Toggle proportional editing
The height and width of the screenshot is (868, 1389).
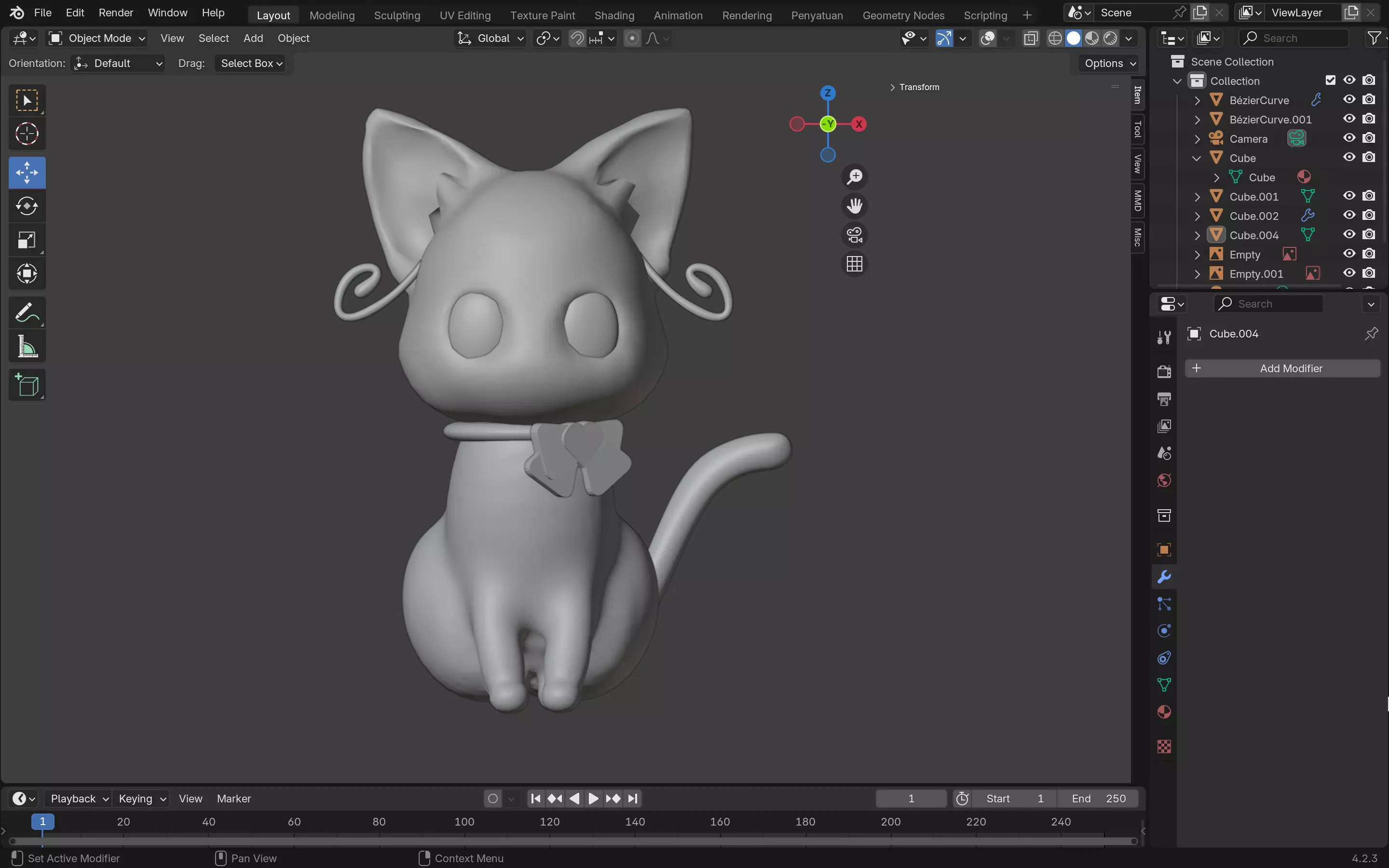(x=632, y=39)
